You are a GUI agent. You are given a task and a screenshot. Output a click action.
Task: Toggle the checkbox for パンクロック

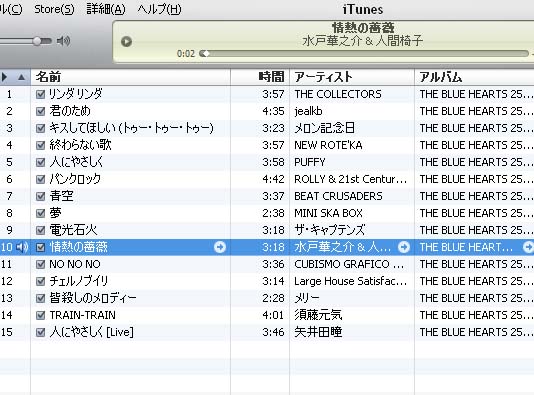point(41,179)
